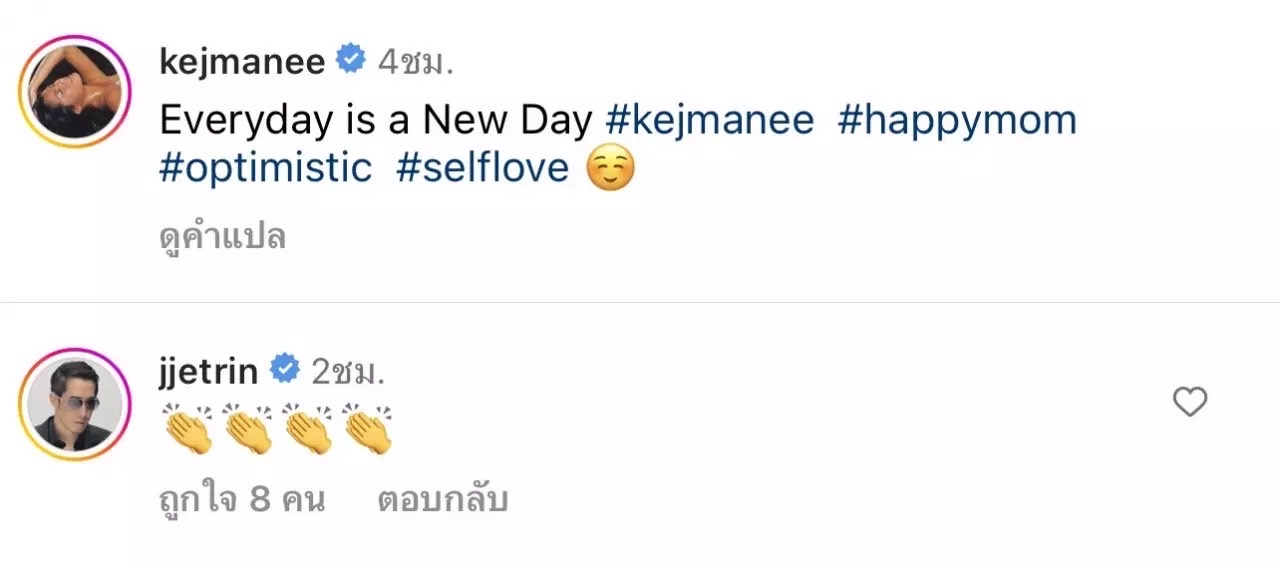Image resolution: width=1280 pixels, height=563 pixels.
Task: View the ถูกใจ 8 คน likes list
Action: click(x=242, y=499)
